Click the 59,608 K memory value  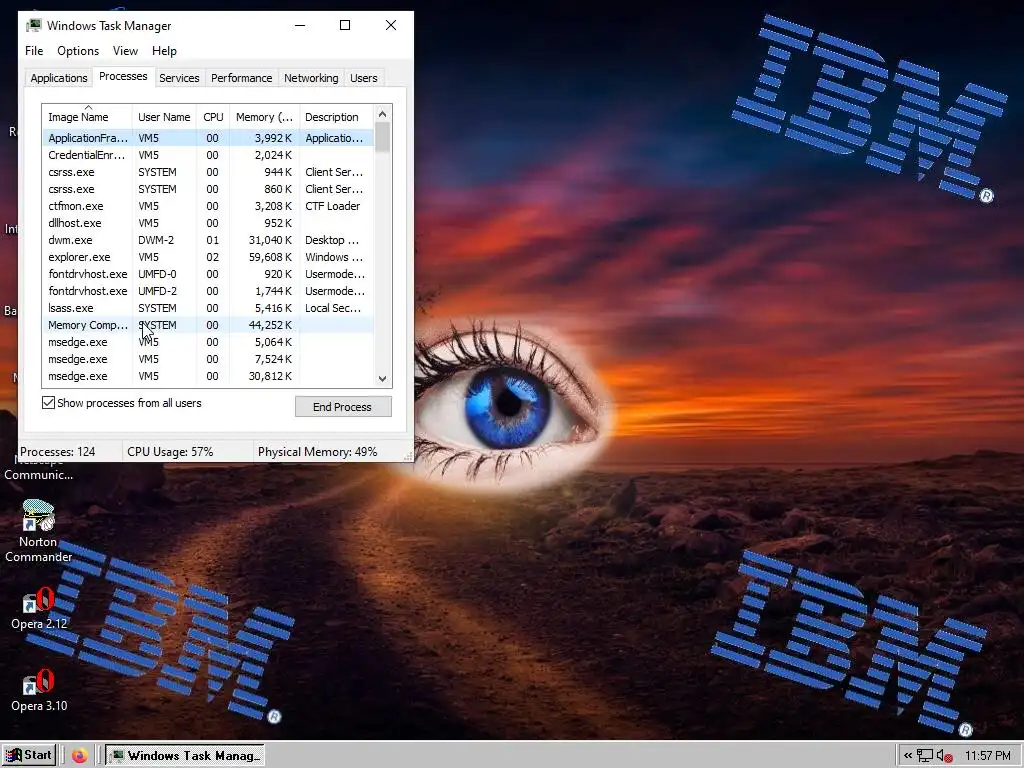click(x=270, y=257)
